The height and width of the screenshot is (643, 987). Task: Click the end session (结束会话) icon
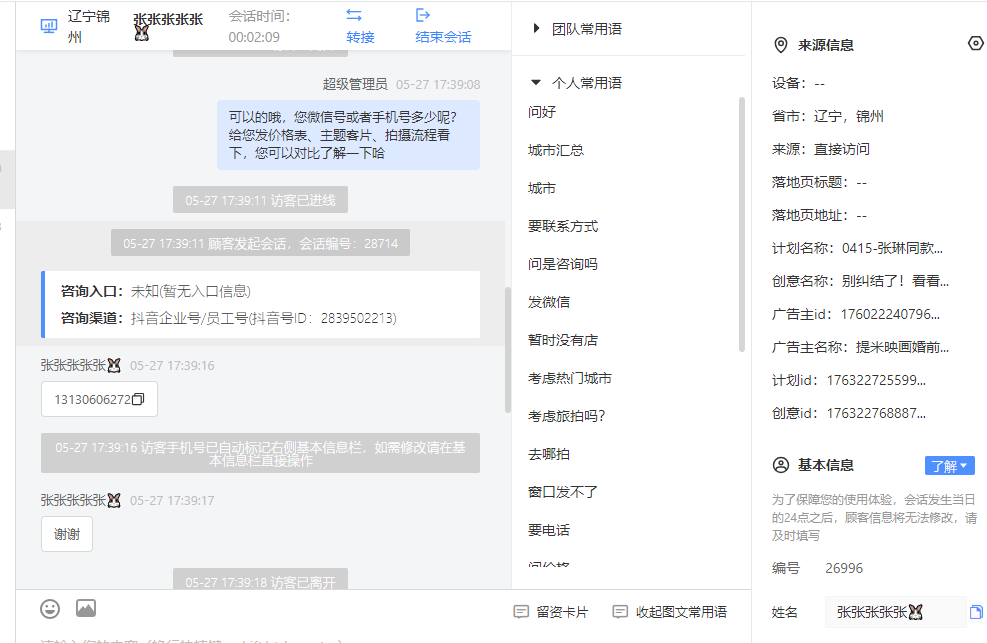[423, 15]
